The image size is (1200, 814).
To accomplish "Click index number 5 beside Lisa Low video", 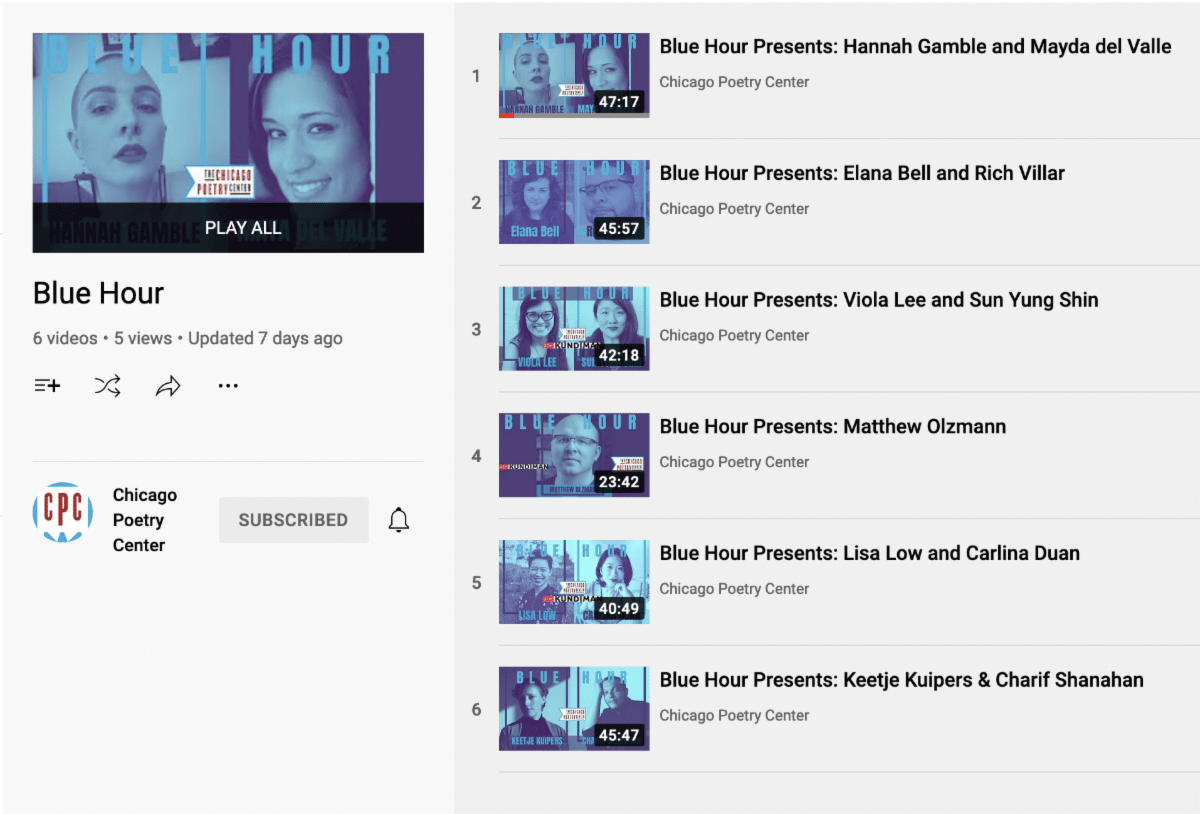I will (476, 583).
